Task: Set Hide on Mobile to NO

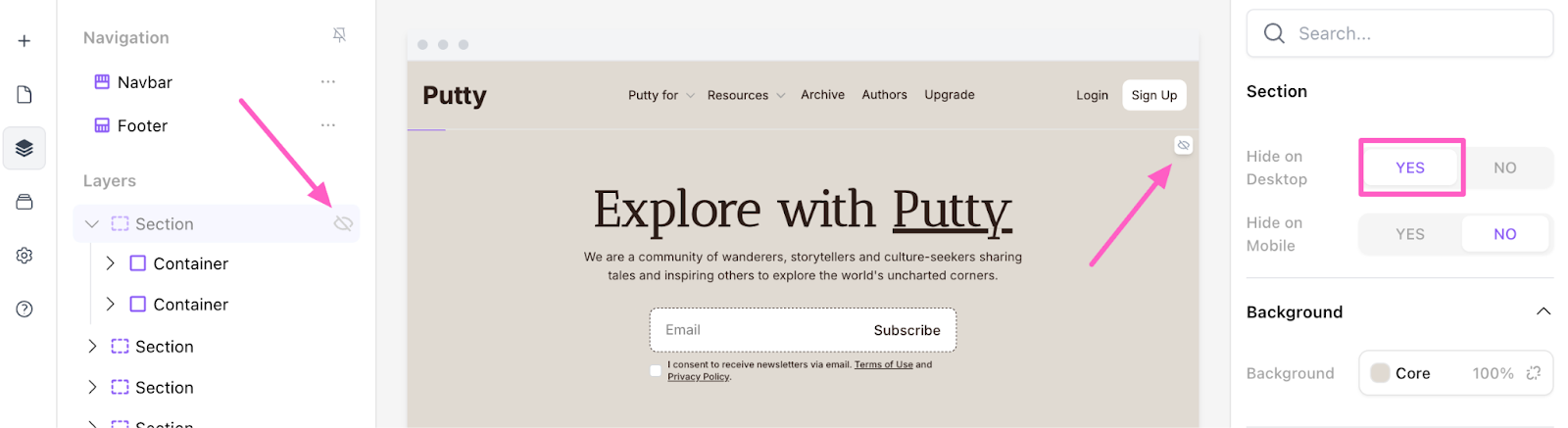Action: [x=1504, y=234]
